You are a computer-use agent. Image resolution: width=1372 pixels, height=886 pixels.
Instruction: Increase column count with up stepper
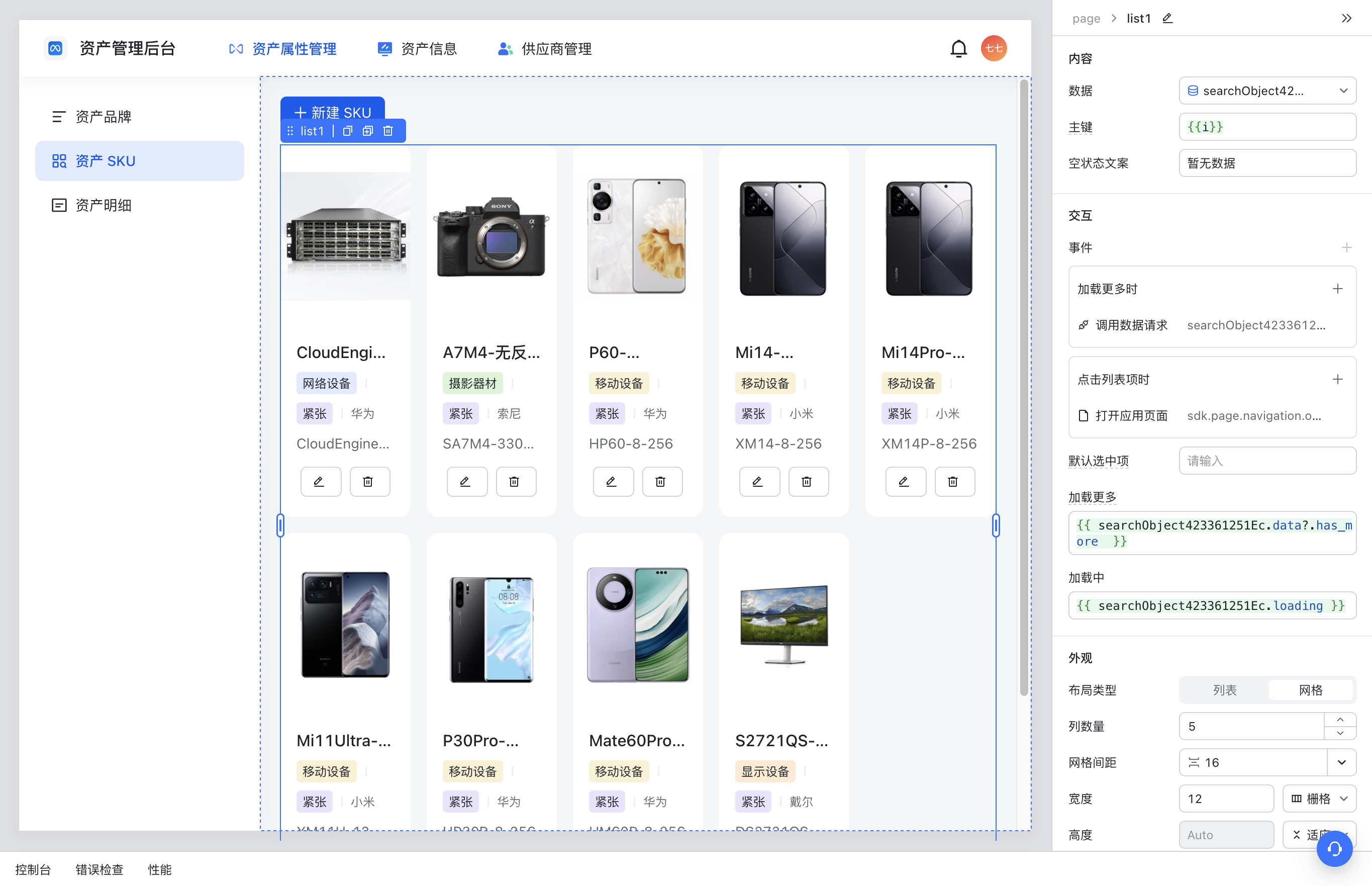tap(1340, 720)
